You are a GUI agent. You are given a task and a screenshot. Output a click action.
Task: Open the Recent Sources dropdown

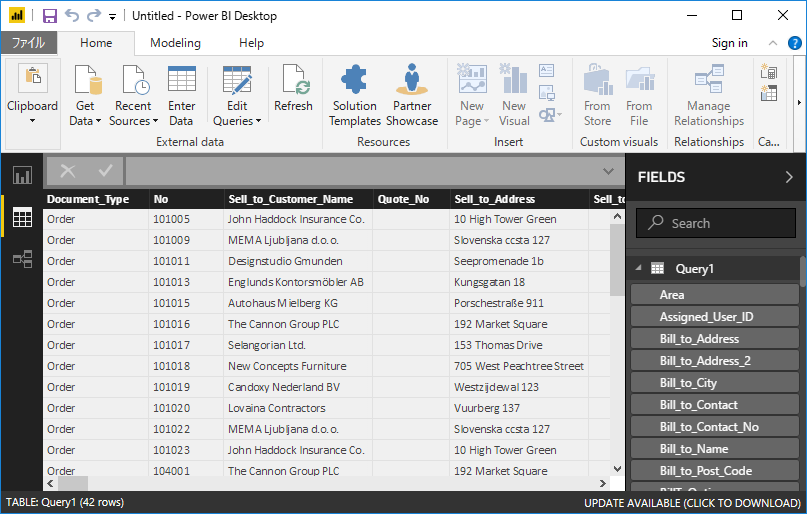pyautogui.click(x=133, y=96)
